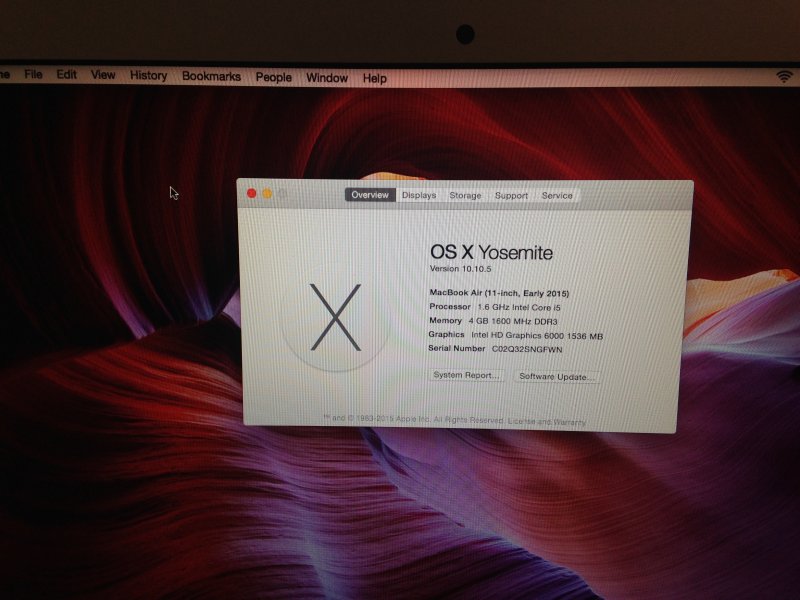Minimize the window with the yellow button
Viewport: 800px width, 600px height.
[267, 194]
